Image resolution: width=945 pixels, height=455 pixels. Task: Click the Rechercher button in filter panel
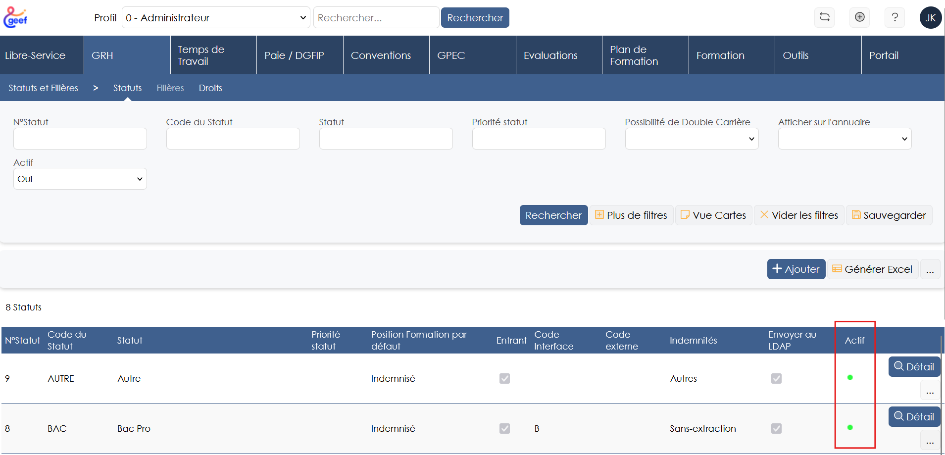tap(553, 215)
